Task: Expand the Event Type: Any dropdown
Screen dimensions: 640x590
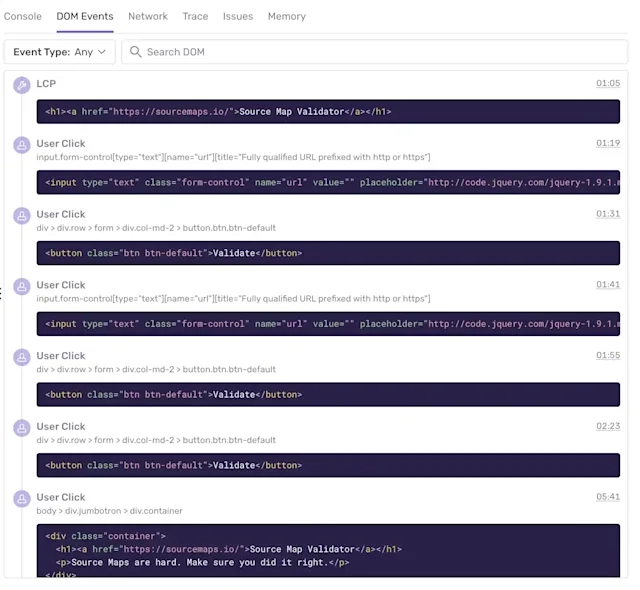Action: [x=60, y=52]
